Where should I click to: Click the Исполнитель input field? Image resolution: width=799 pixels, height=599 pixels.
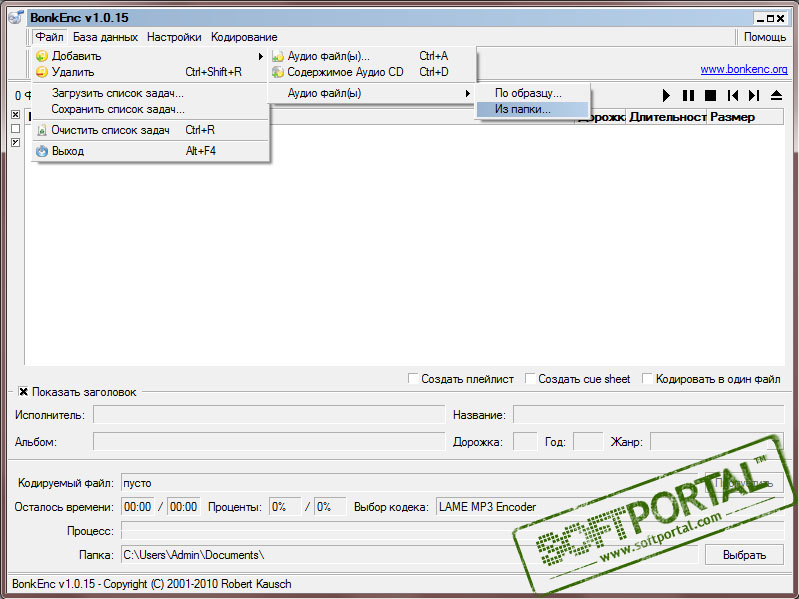(x=269, y=415)
